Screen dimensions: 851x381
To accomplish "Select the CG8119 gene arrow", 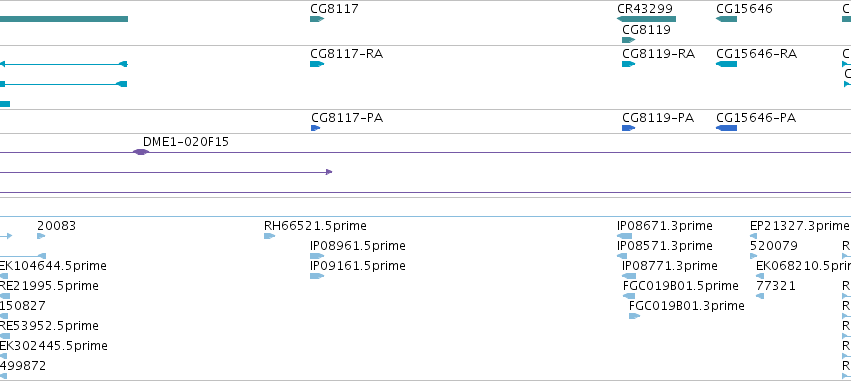I will click(628, 40).
